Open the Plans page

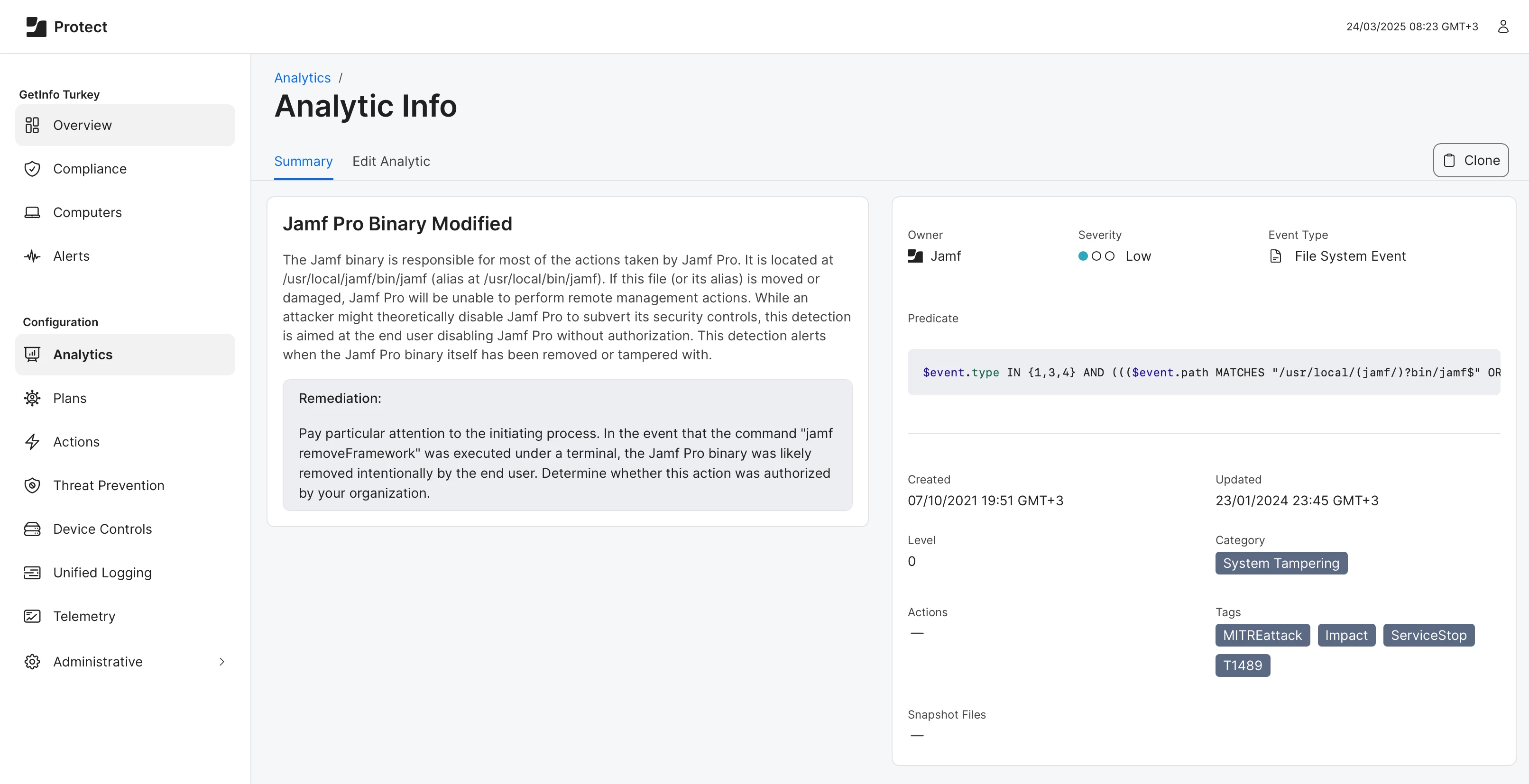pos(125,398)
